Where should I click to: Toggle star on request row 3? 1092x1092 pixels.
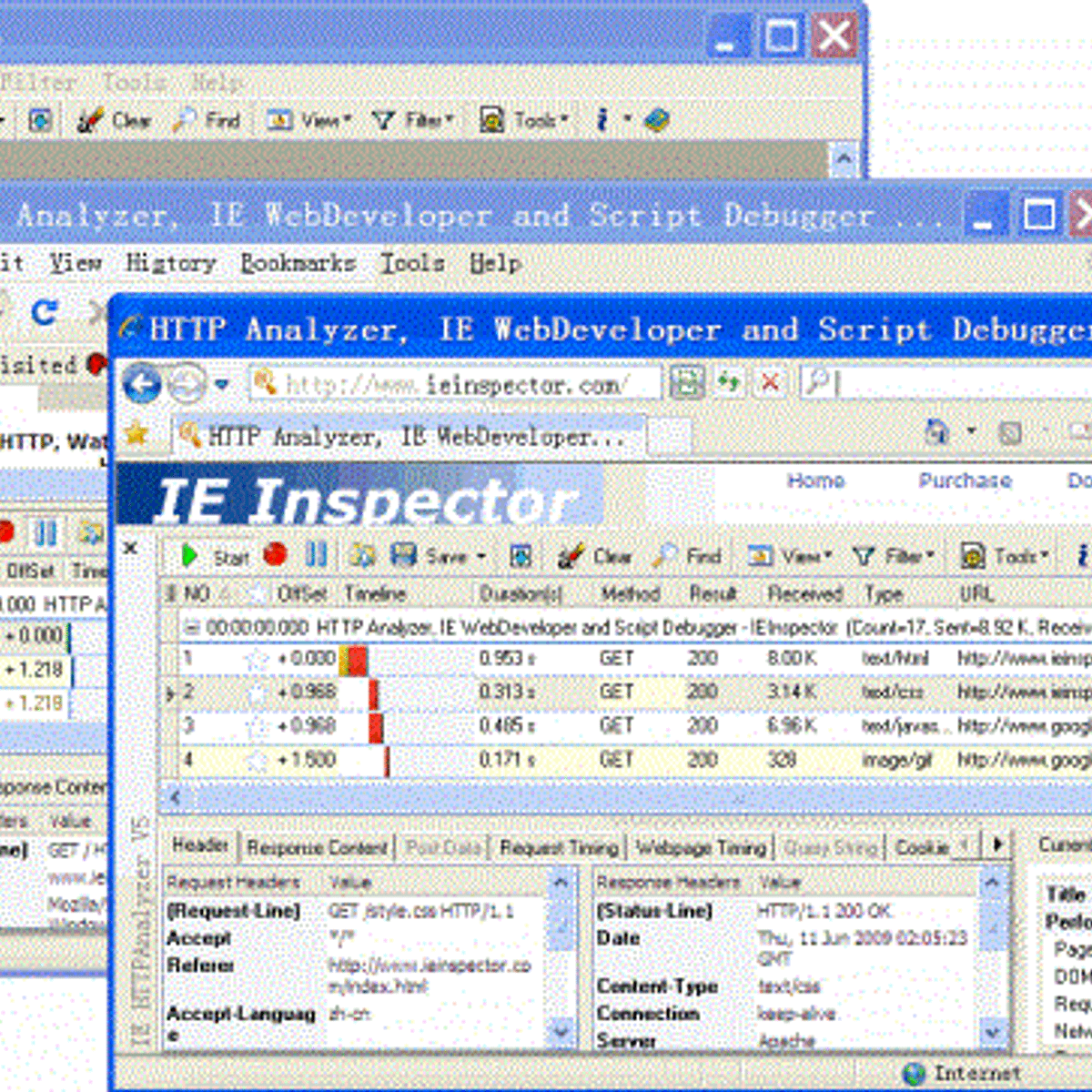[x=258, y=726]
